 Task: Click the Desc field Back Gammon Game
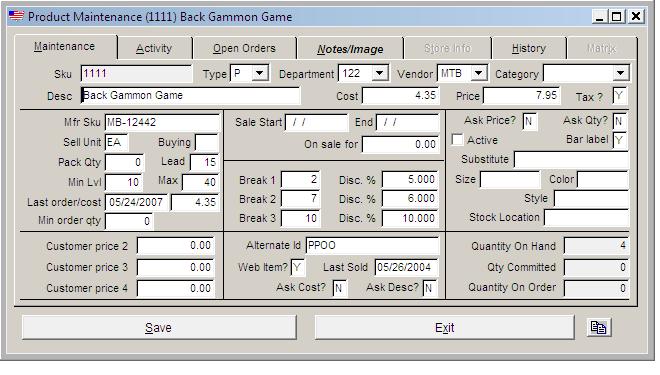click(190, 96)
